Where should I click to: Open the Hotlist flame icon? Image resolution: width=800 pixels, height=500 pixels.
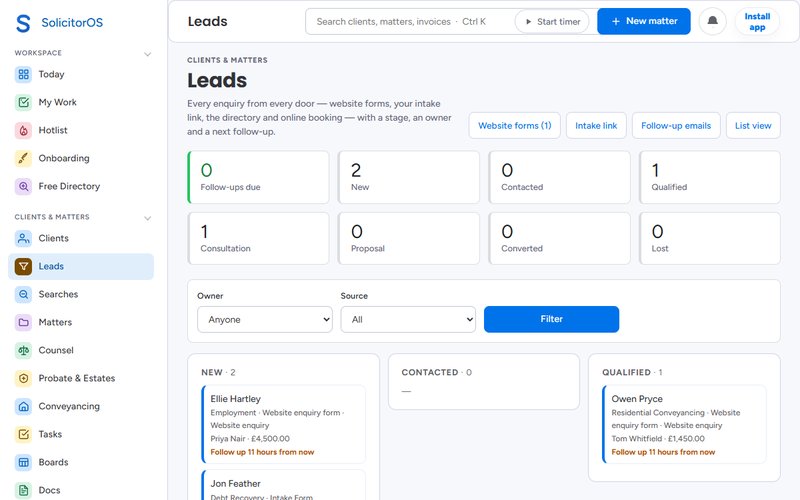click(x=23, y=131)
